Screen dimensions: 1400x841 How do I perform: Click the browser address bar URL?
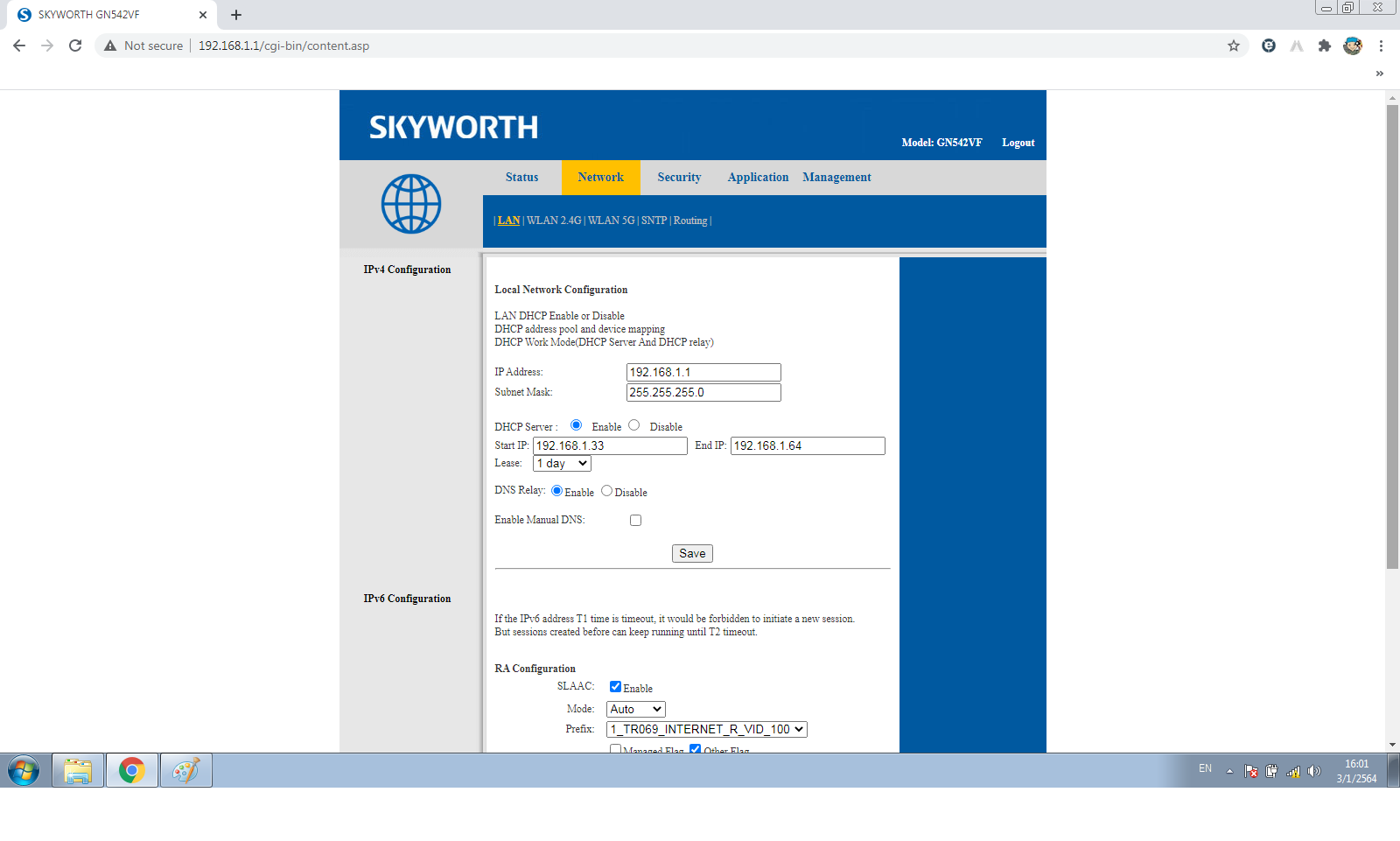[283, 46]
